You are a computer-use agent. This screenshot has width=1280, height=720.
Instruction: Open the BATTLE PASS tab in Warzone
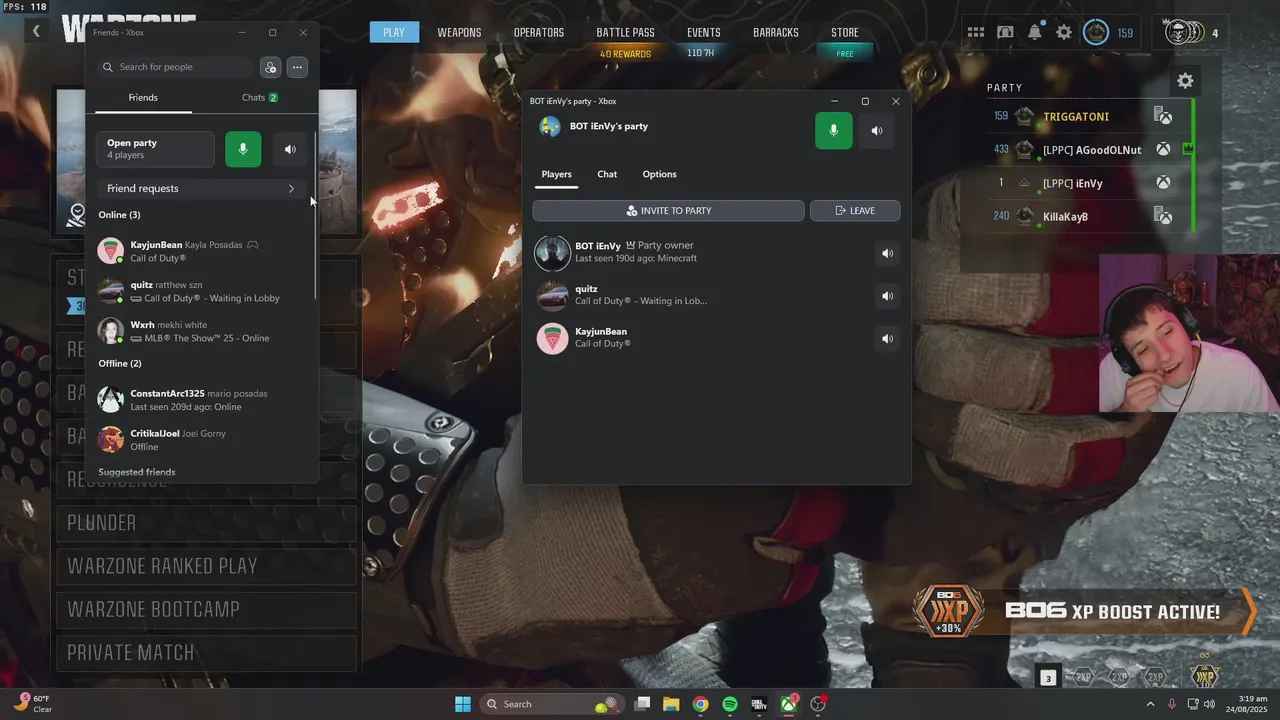click(625, 33)
